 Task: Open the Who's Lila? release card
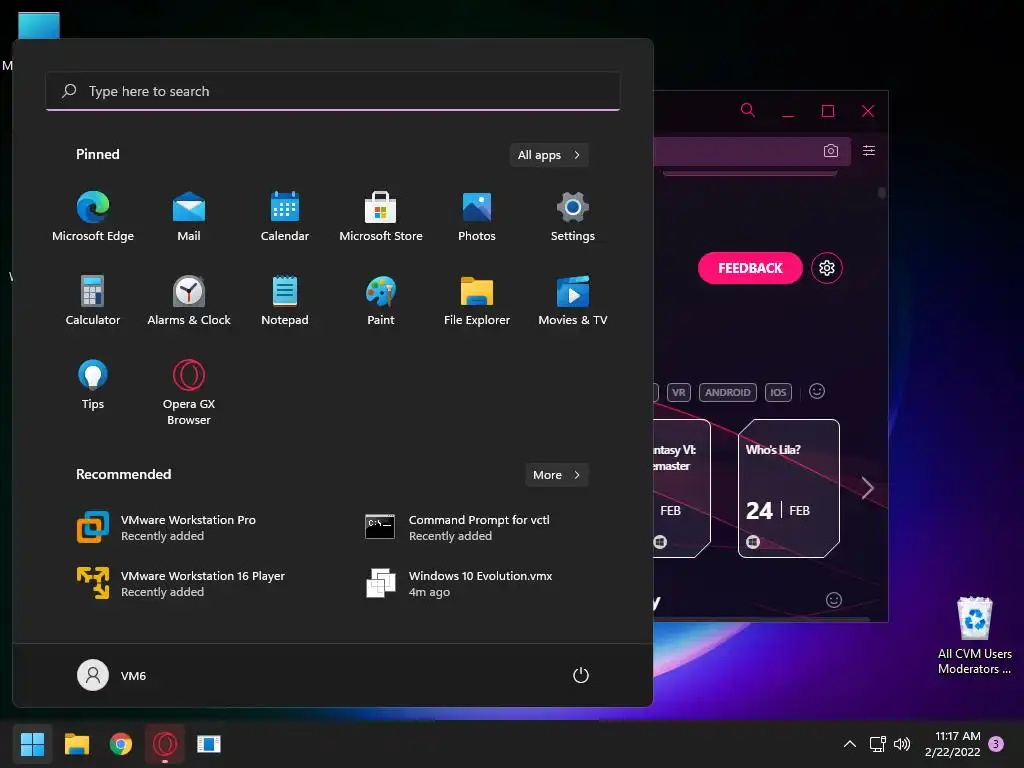coord(788,488)
